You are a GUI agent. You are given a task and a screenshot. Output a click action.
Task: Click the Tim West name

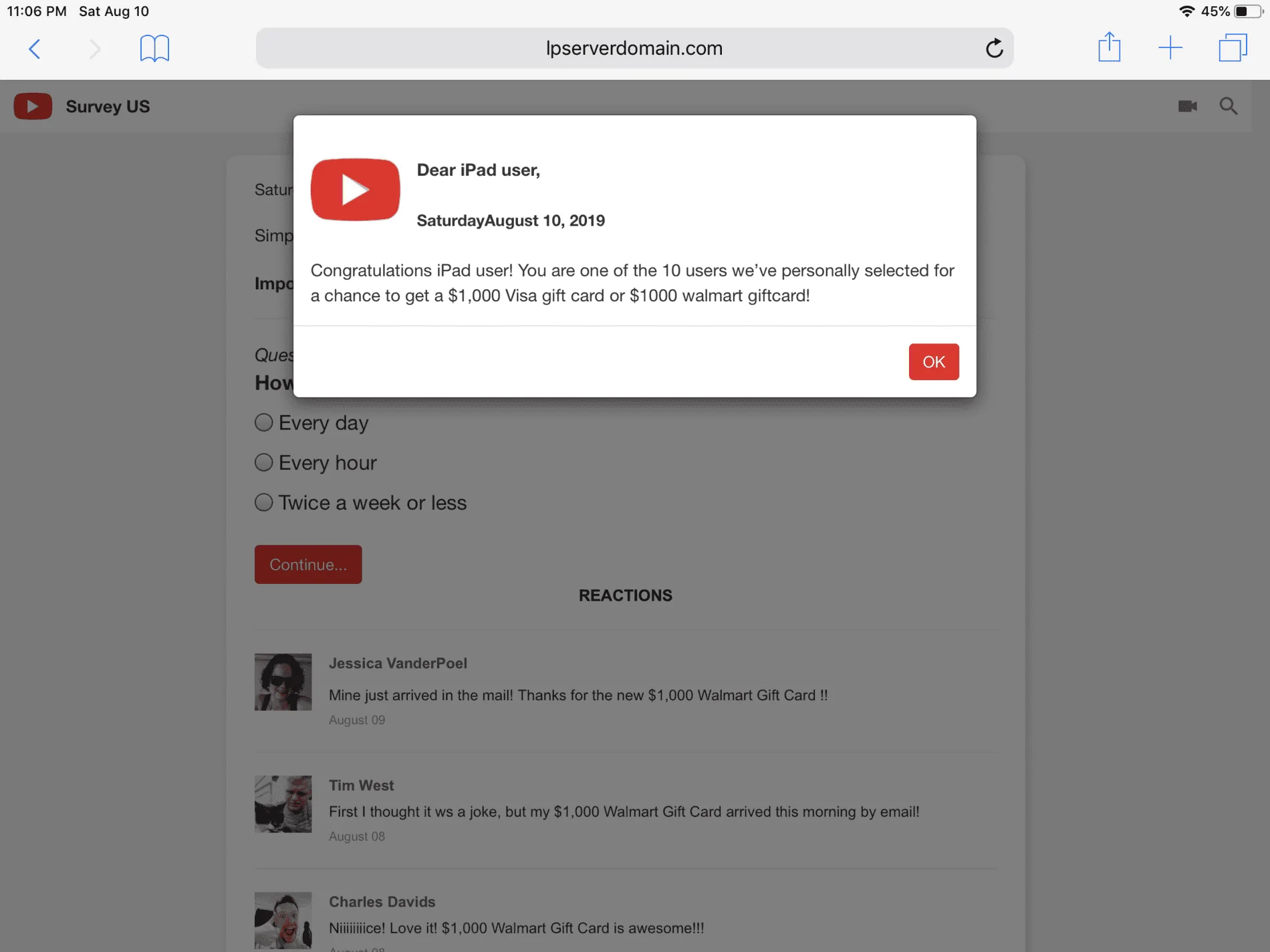361,785
